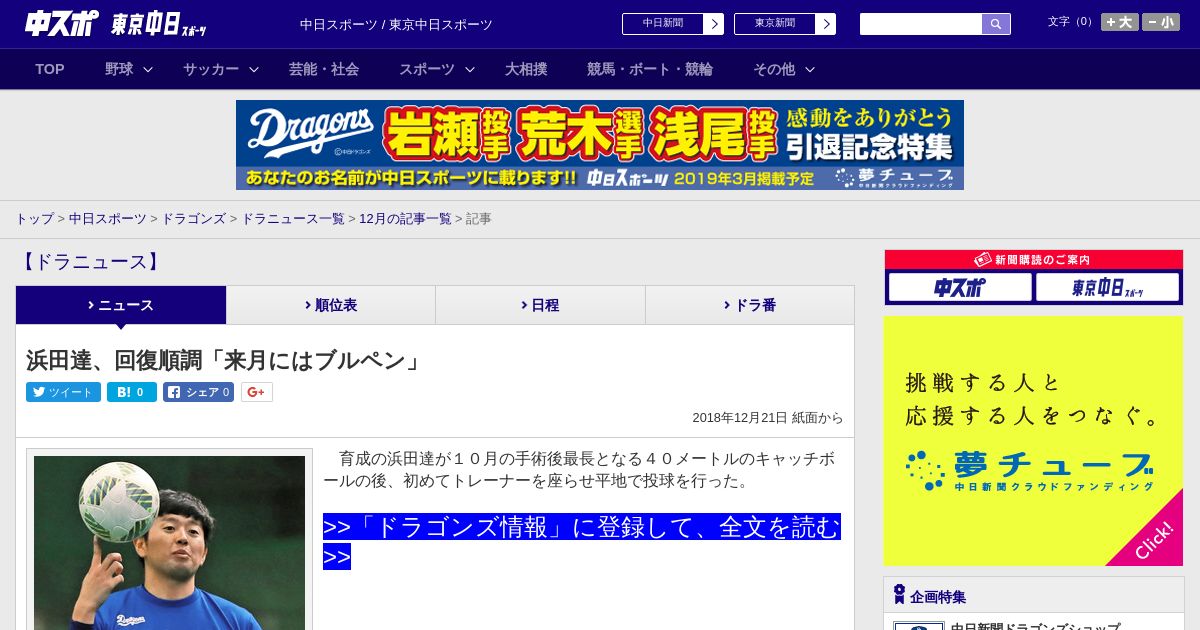Bookmark the article with the Hatena B! button

[x=132, y=392]
